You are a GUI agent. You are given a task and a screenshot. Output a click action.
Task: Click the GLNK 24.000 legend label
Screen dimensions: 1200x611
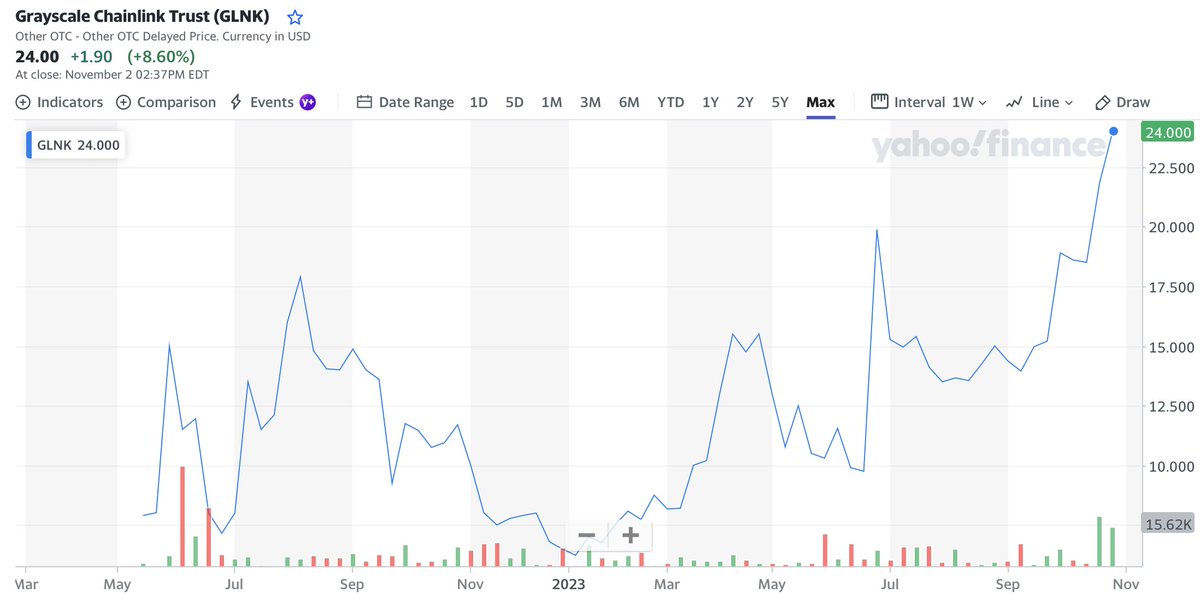pos(77,145)
